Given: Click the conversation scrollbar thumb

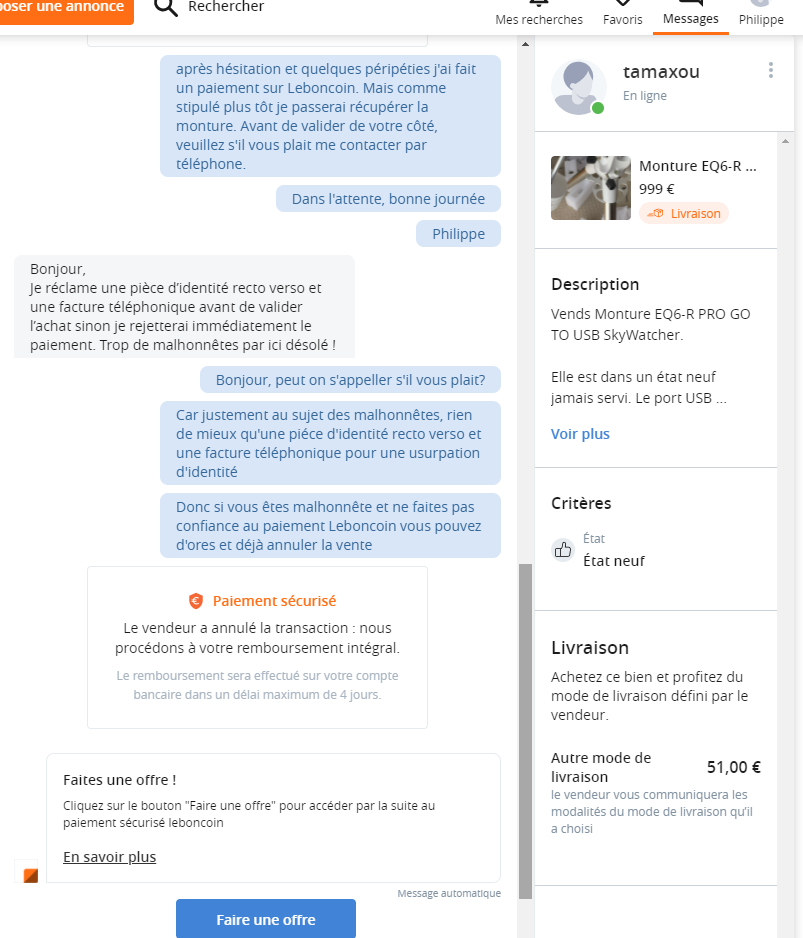Looking at the screenshot, I should pyautogui.click(x=525, y=730).
